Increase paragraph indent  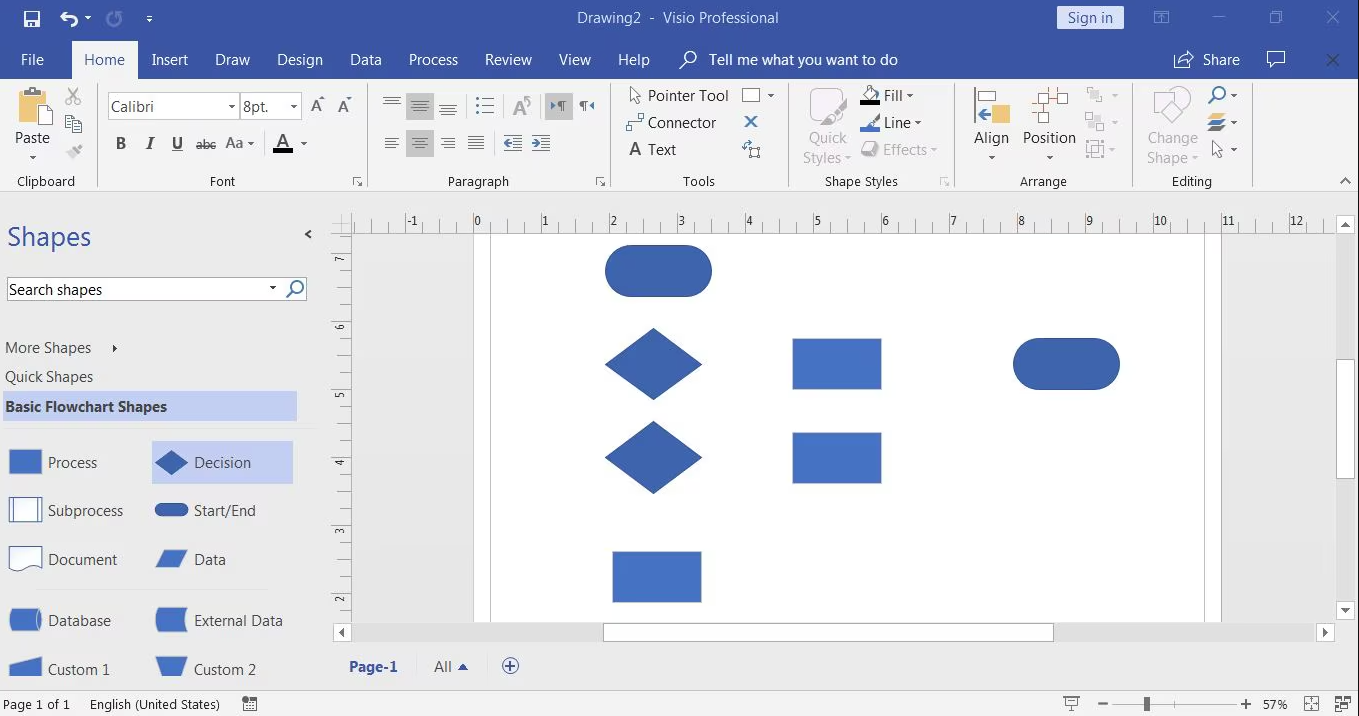(x=541, y=144)
